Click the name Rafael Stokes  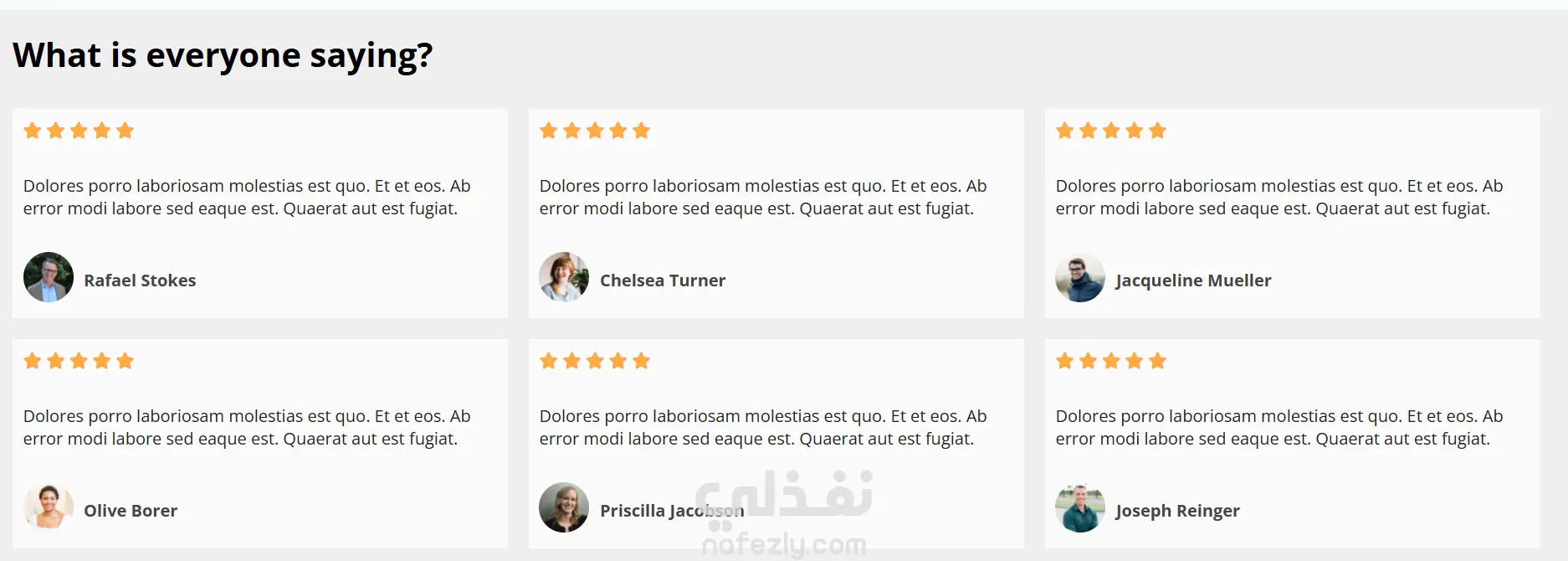(x=140, y=280)
